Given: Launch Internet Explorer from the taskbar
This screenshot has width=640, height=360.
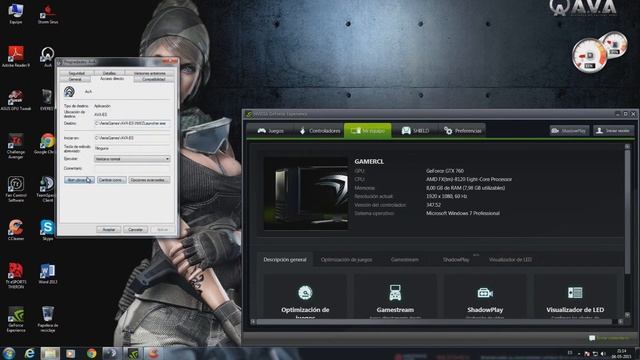Looking at the screenshot, I should pos(29,353).
